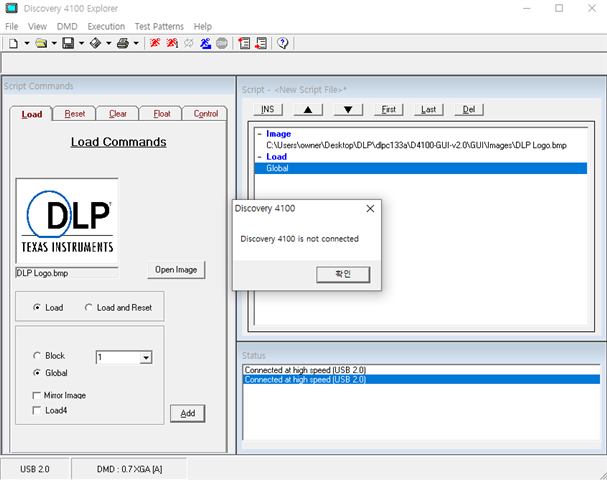Click the Discovery 4100 Explorer title bar icon
607x480 pixels.
click(11, 8)
